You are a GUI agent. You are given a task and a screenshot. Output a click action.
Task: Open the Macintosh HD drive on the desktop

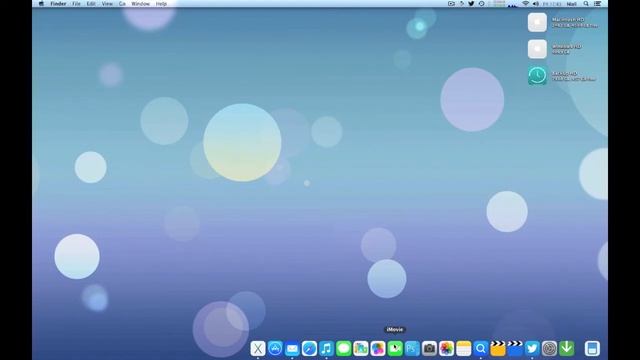tap(537, 22)
